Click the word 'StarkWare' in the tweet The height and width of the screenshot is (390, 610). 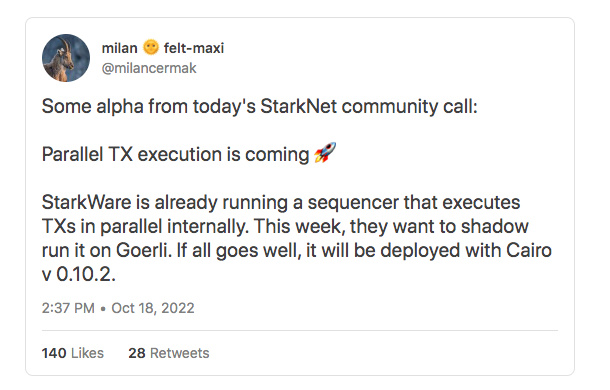point(86,202)
